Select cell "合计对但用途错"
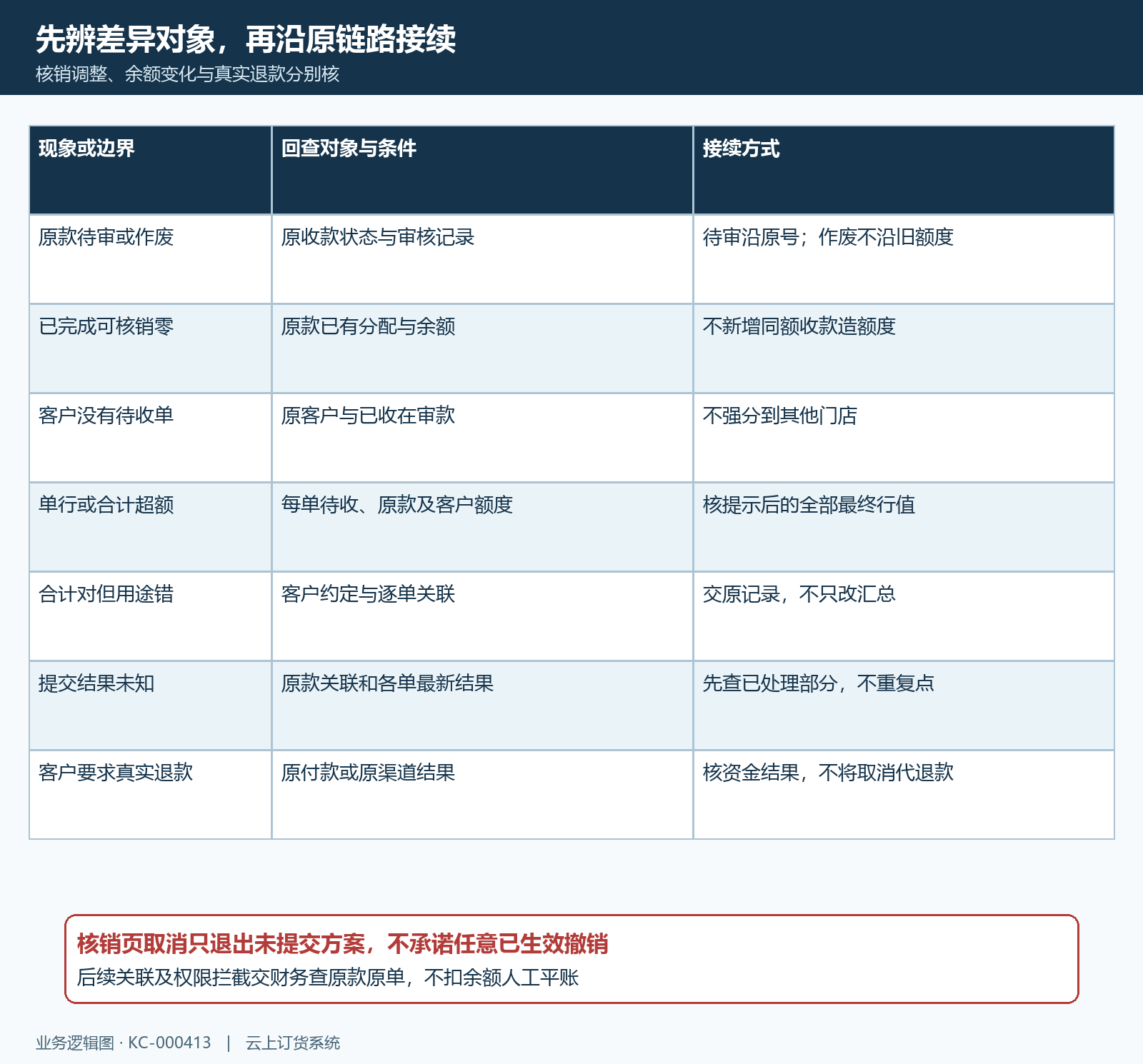Image resolution: width=1143 pixels, height=1064 pixels. 150,616
